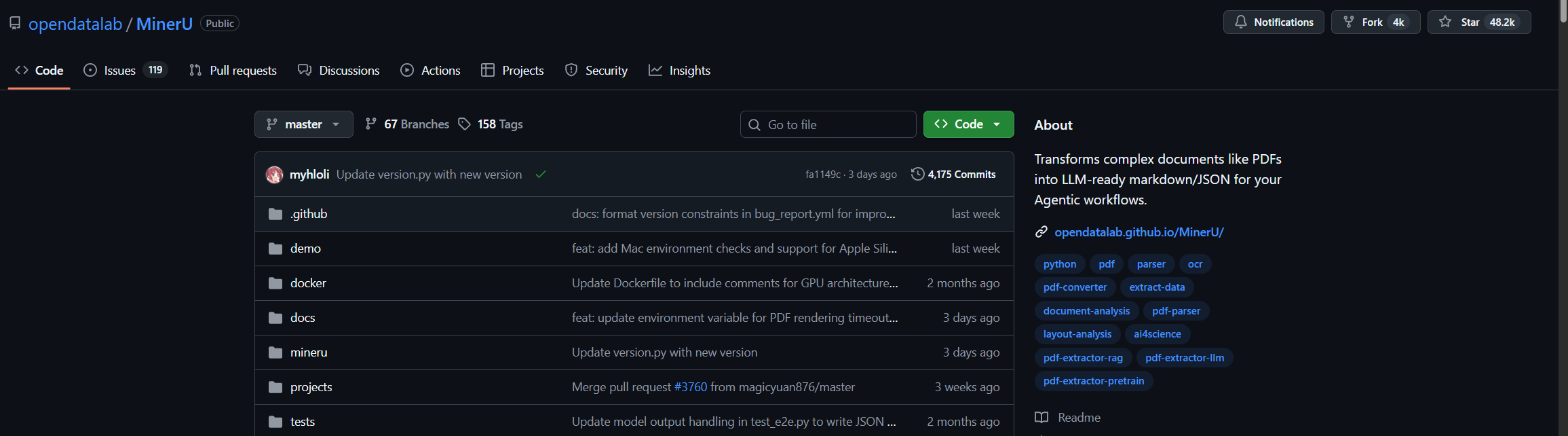1568x436 pixels.
Task: Visit the opendatalab.github.io/MinerU/ website link
Action: (x=1139, y=232)
